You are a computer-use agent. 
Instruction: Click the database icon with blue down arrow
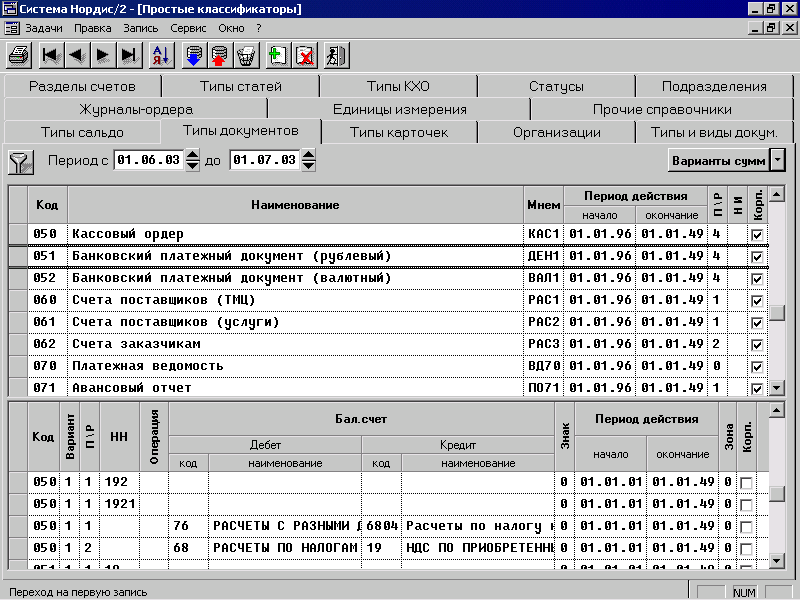[194, 55]
